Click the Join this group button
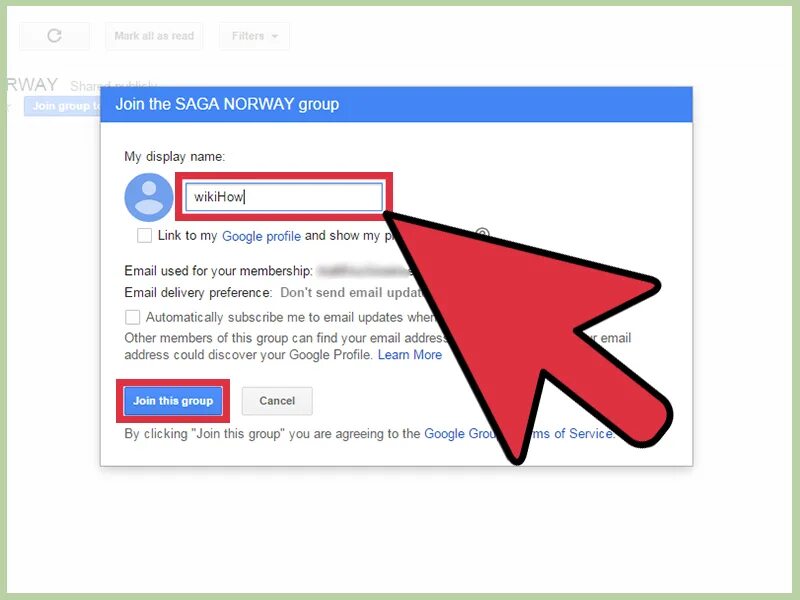This screenshot has width=800, height=600. (x=173, y=401)
